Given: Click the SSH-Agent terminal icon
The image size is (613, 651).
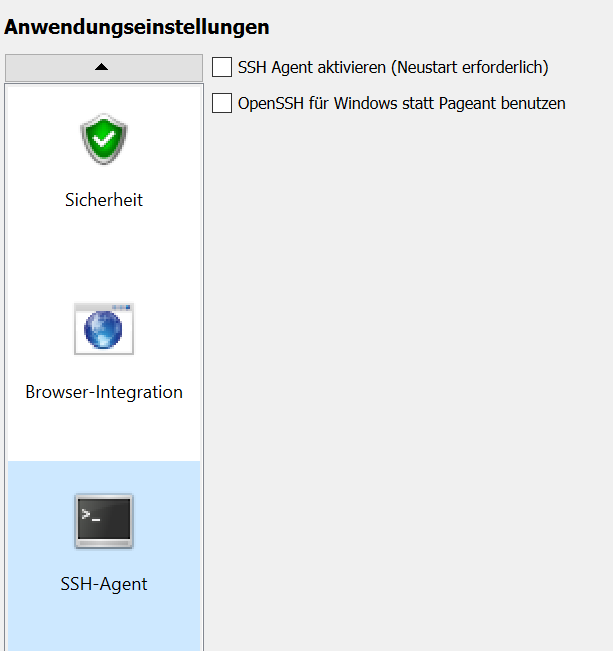Looking at the screenshot, I should [104, 521].
